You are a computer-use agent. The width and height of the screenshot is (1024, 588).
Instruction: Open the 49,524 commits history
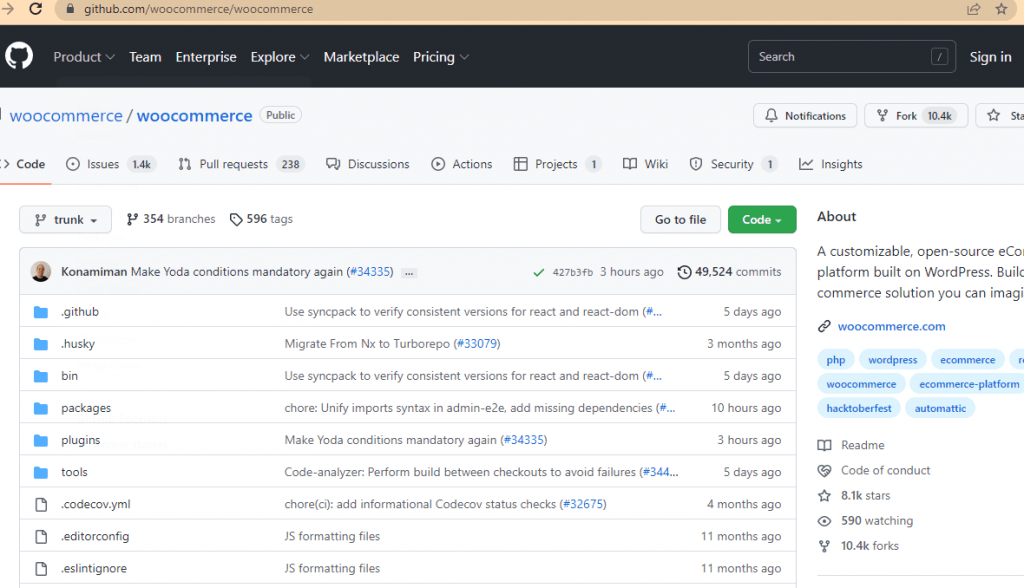(x=729, y=272)
